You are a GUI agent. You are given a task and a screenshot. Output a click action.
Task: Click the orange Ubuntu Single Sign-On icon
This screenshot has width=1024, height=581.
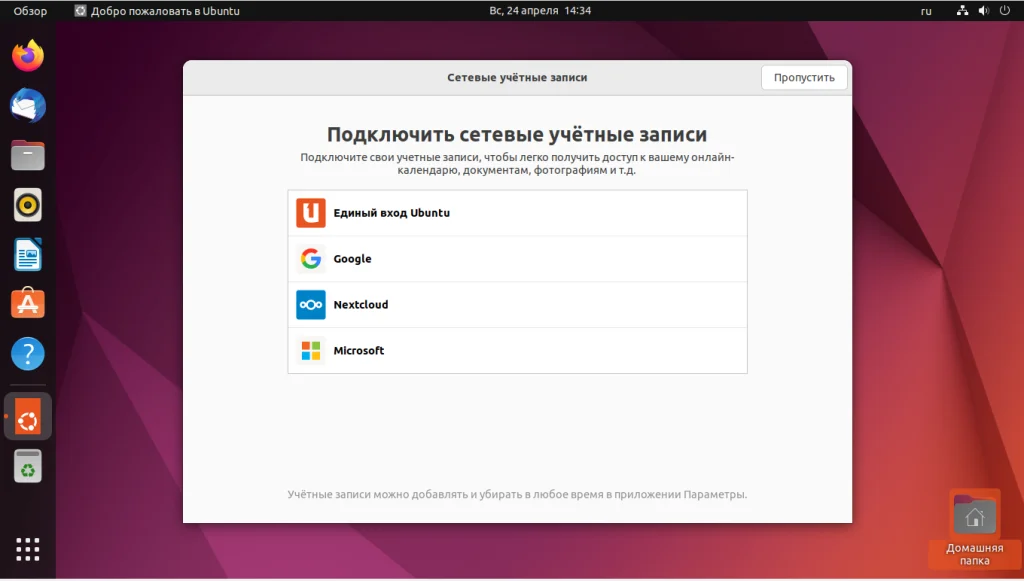[310, 212]
